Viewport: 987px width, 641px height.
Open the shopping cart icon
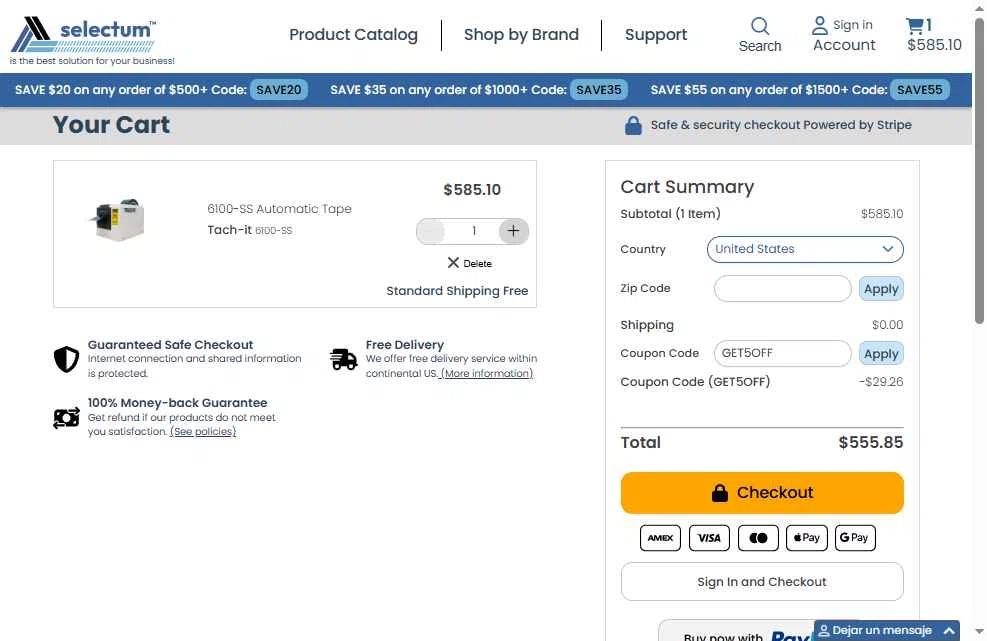coord(914,25)
